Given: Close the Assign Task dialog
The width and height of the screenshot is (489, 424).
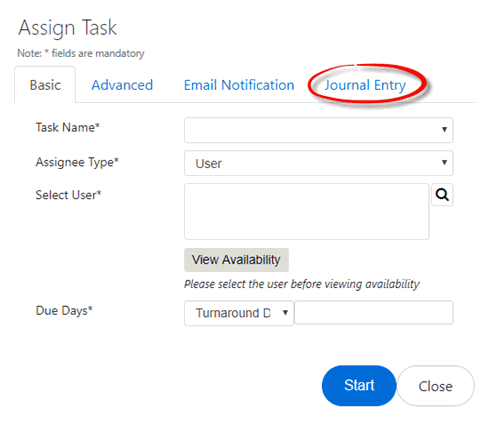Looking at the screenshot, I should click(435, 386).
